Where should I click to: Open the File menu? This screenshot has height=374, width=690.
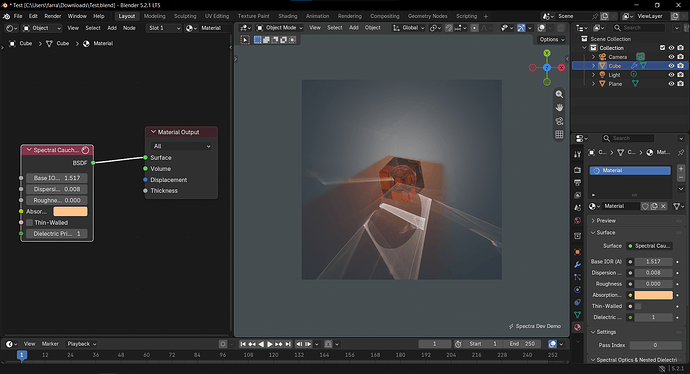click(18, 16)
